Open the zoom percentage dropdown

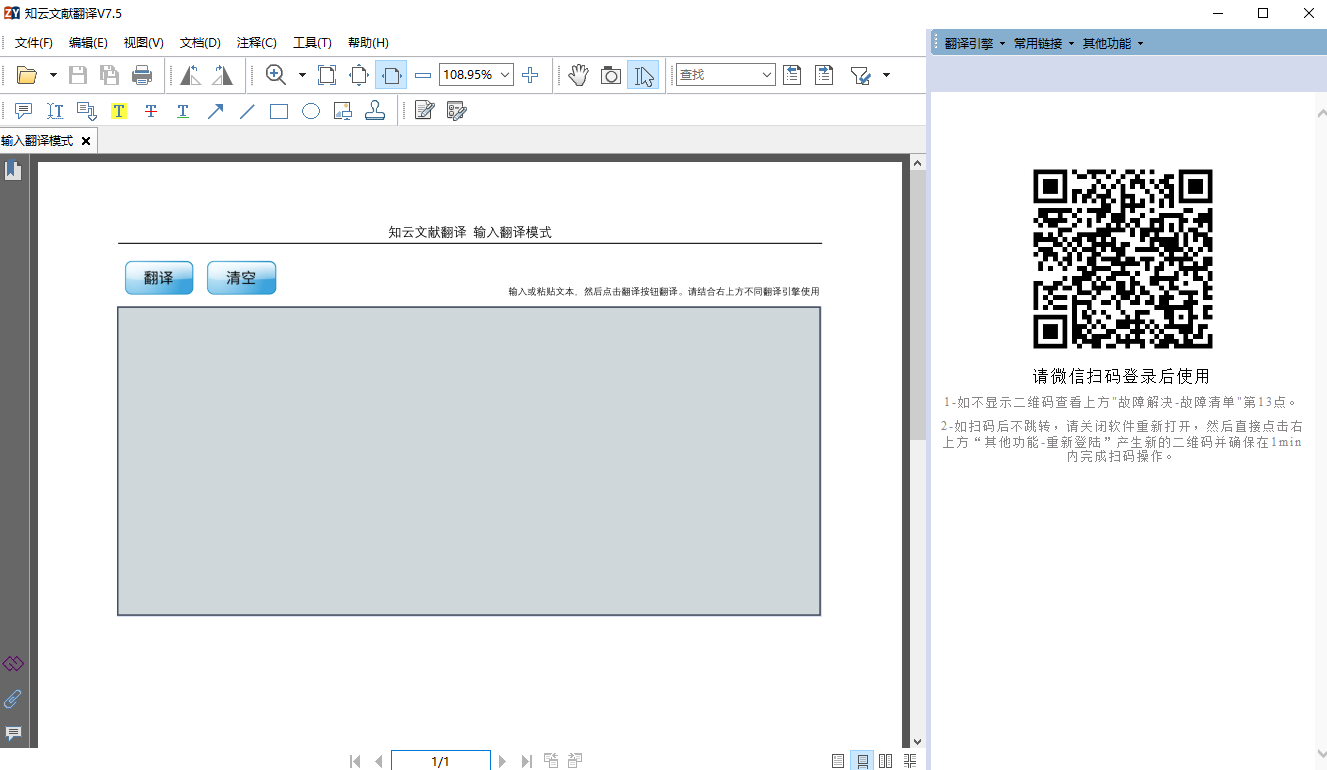(x=505, y=75)
